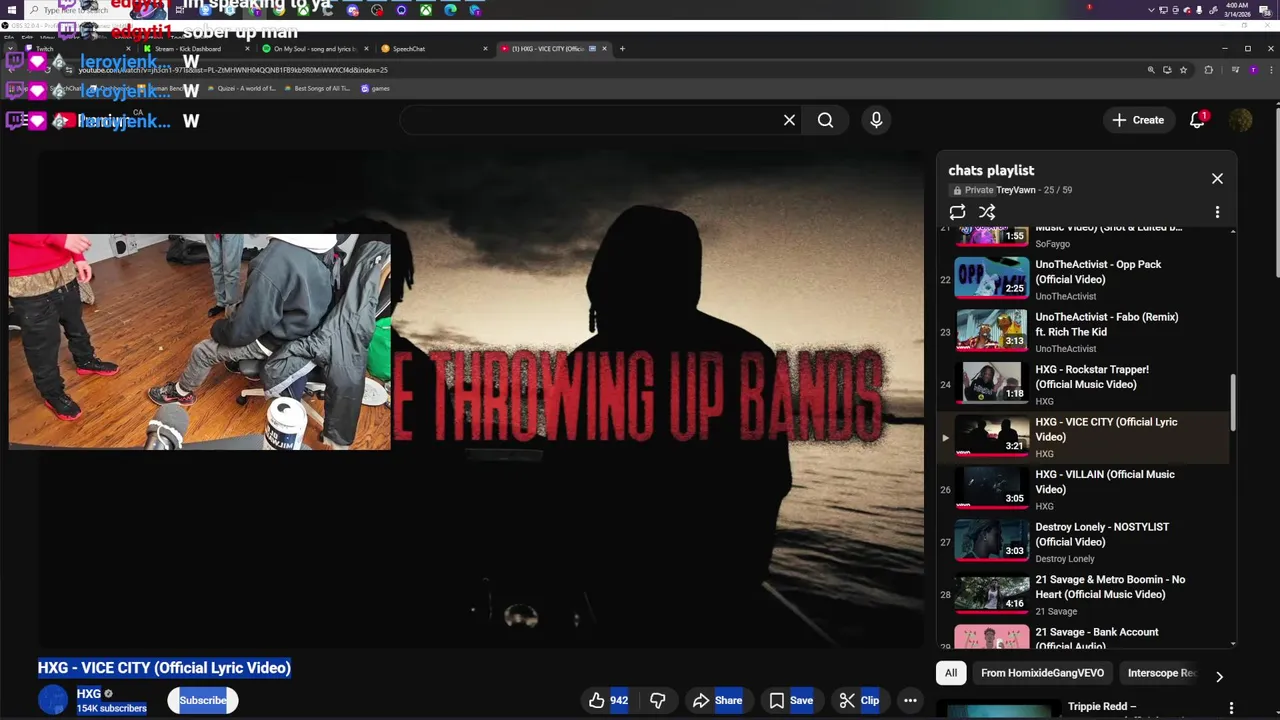Open the YouTube account avatar menu
Image resolution: width=1280 pixels, height=720 pixels.
[1241, 120]
